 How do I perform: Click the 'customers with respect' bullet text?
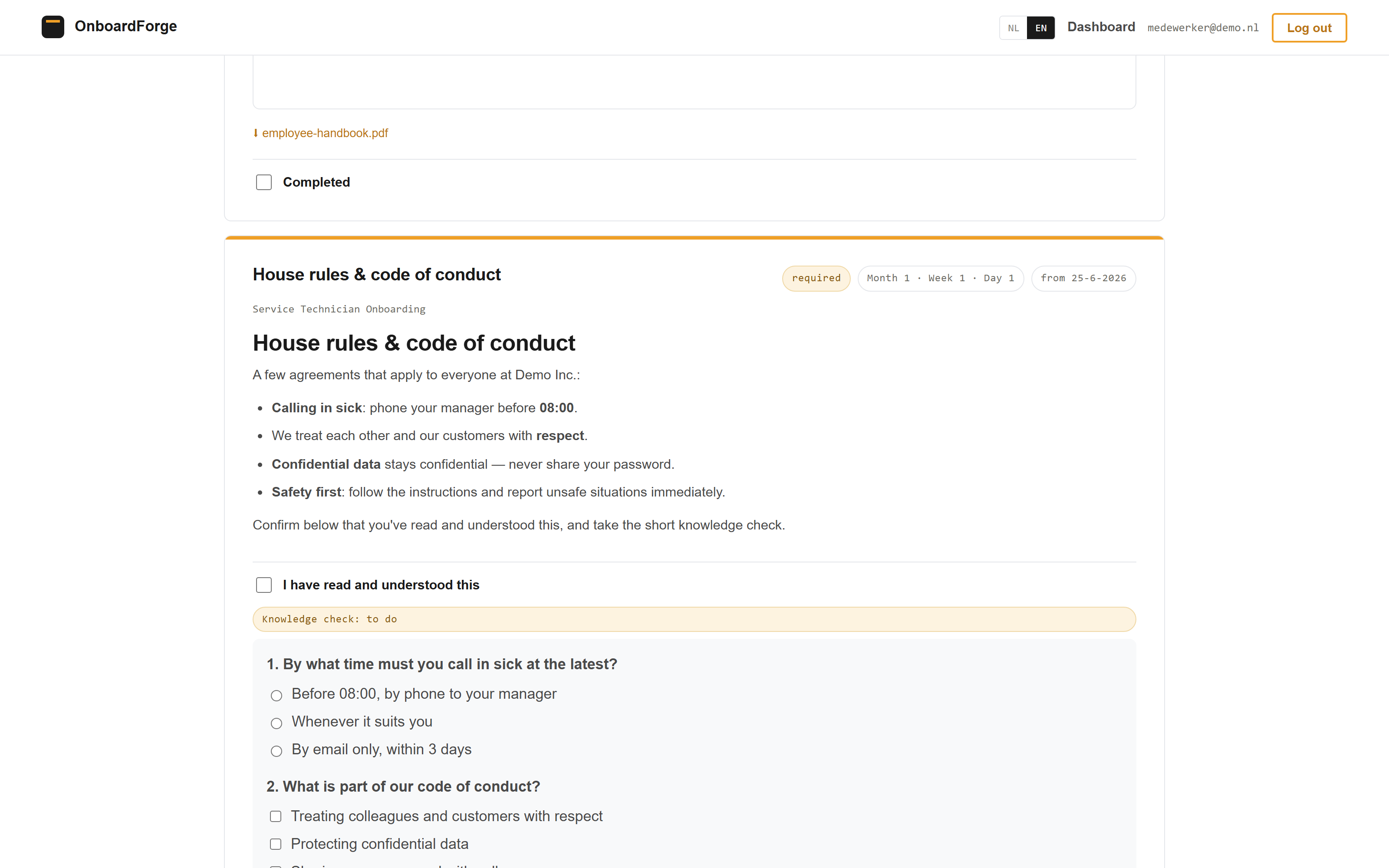pyautogui.click(x=429, y=436)
